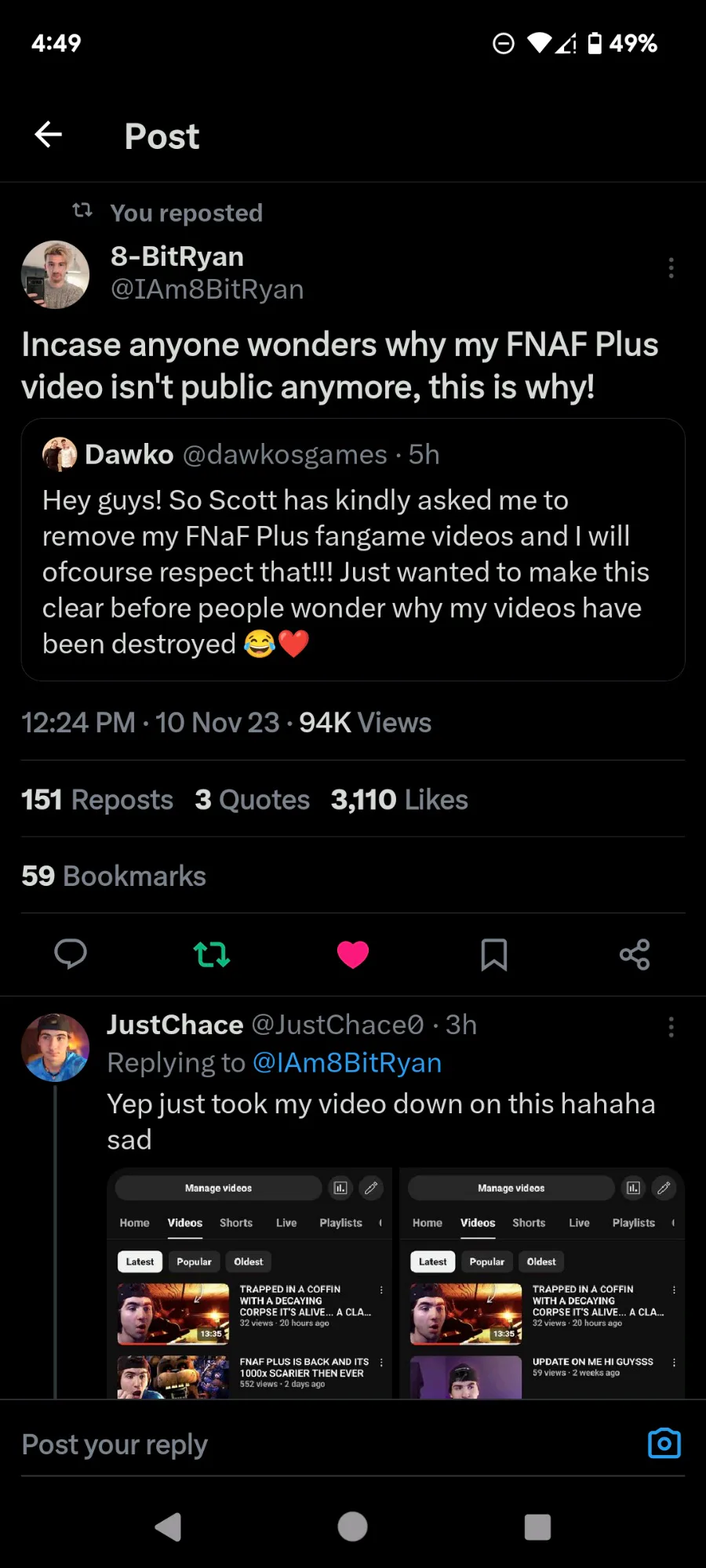Image resolution: width=706 pixels, height=1568 pixels.
Task: Undo repost with green repost icon
Action: [212, 954]
